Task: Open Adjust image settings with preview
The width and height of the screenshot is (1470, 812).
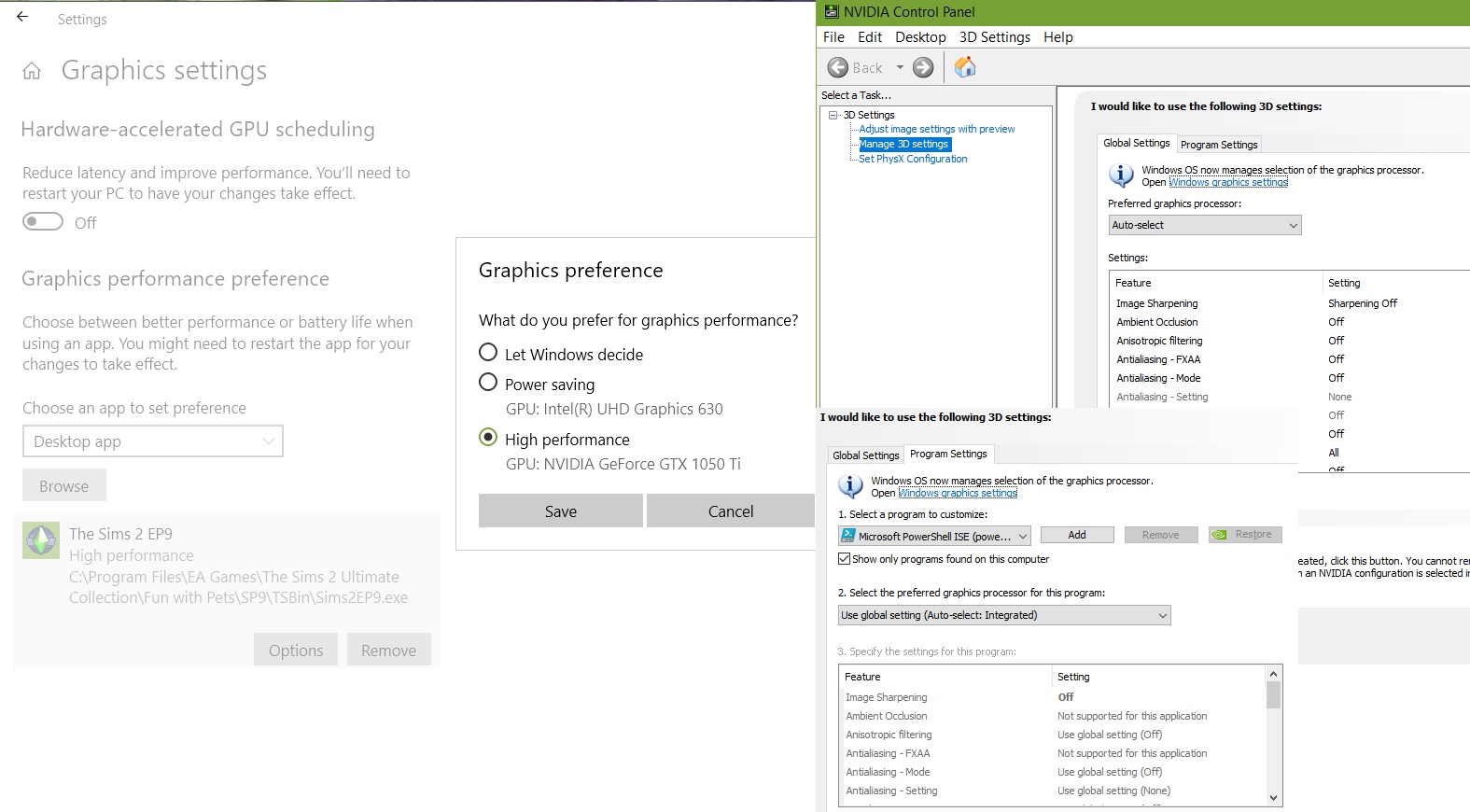Action: coord(936,130)
